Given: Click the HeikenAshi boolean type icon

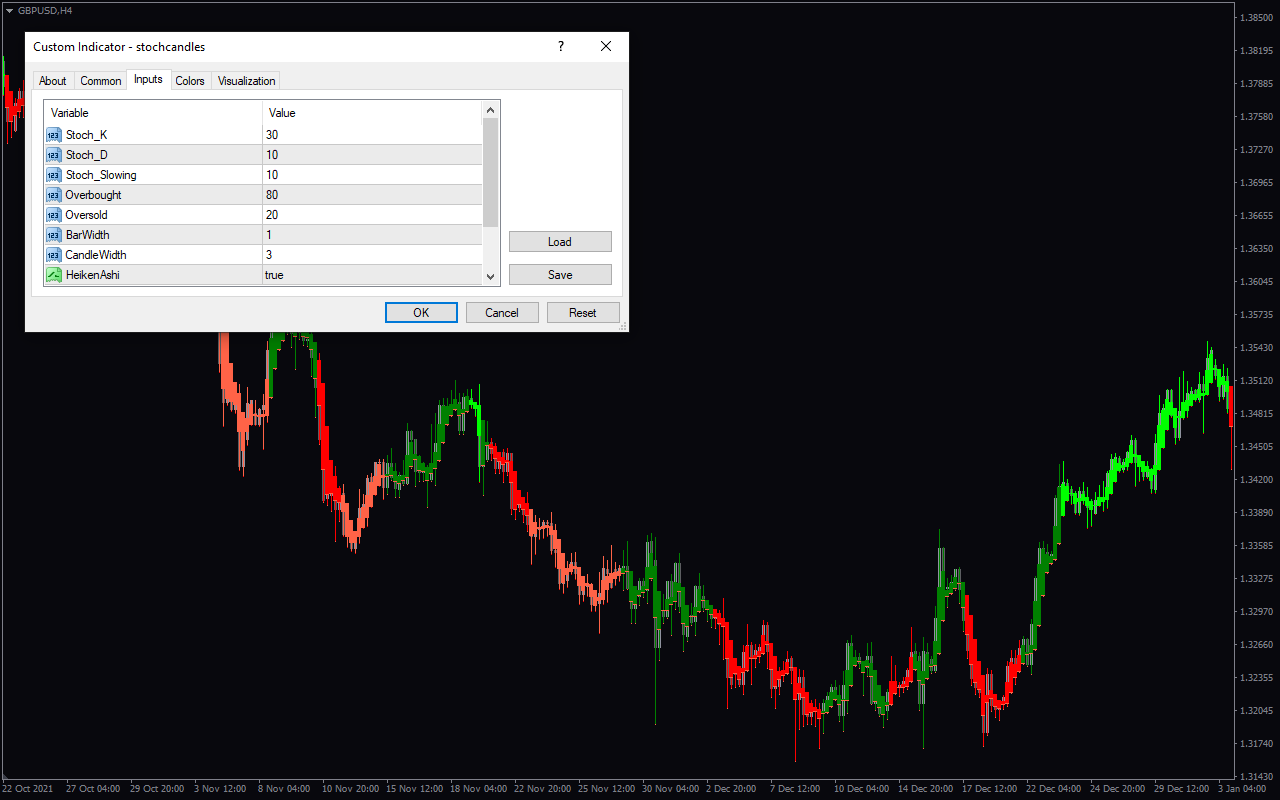Looking at the screenshot, I should [53, 275].
